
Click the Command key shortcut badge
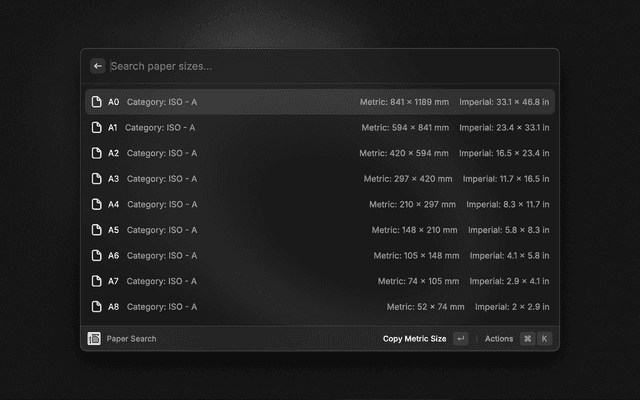(x=527, y=339)
